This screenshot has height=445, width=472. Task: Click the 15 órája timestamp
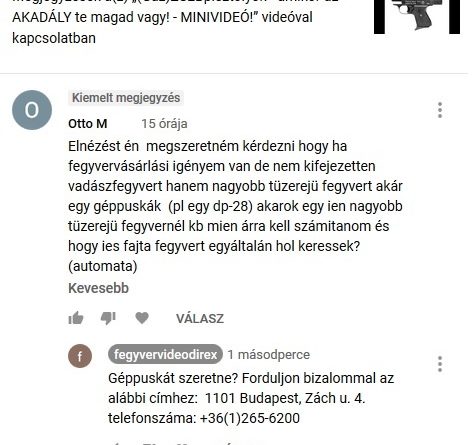pos(164,124)
